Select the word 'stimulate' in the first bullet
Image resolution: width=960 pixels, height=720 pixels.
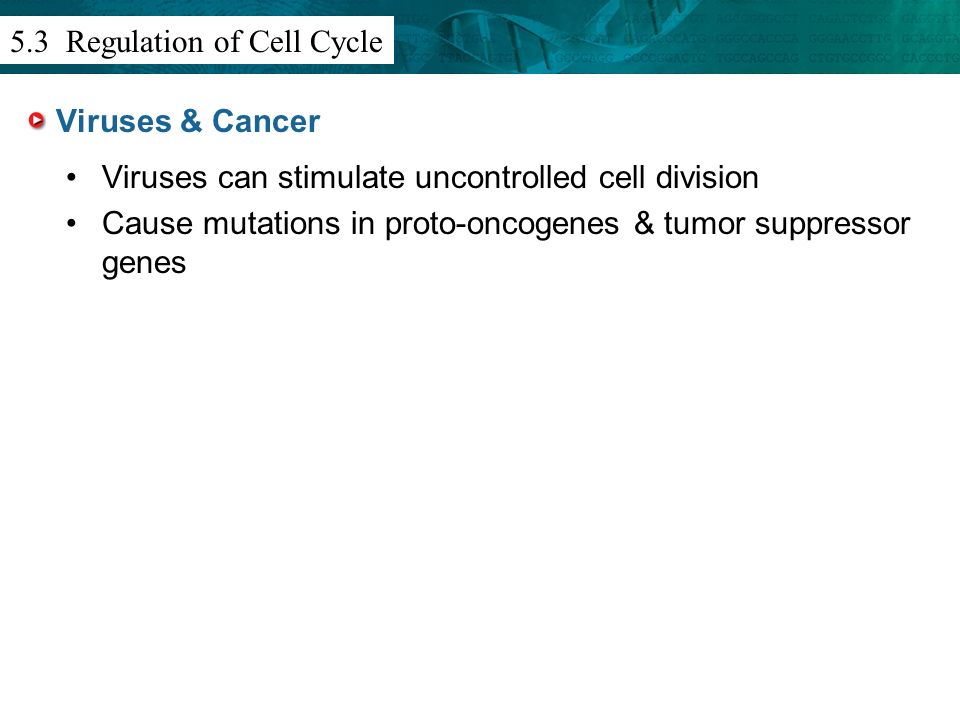coord(341,178)
